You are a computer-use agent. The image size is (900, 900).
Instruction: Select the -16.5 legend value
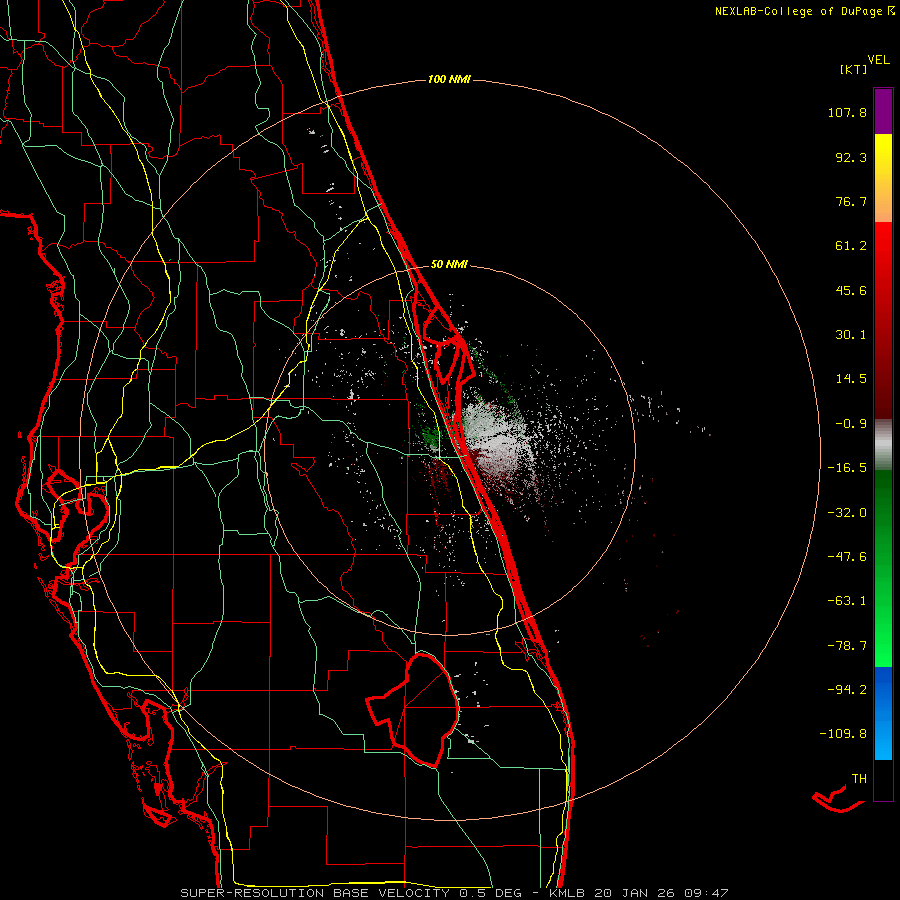(847, 468)
